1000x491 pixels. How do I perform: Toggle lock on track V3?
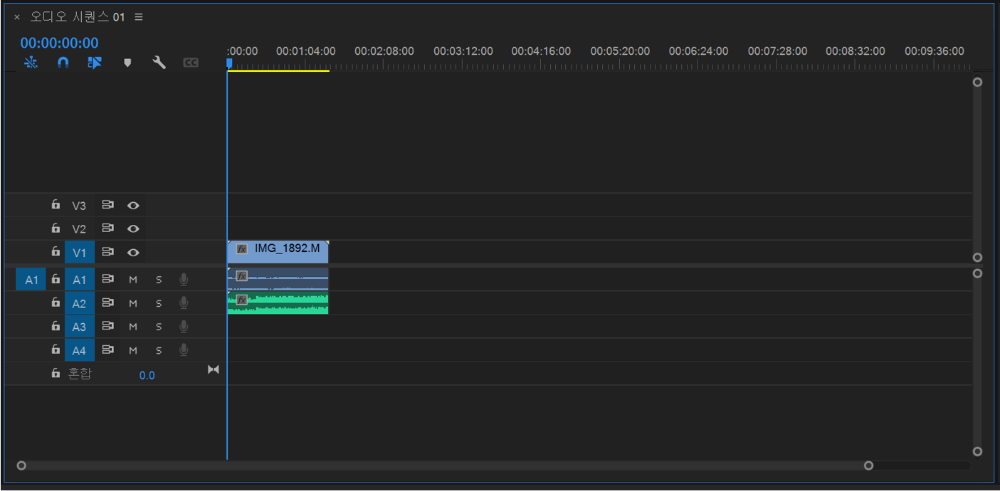click(x=56, y=205)
